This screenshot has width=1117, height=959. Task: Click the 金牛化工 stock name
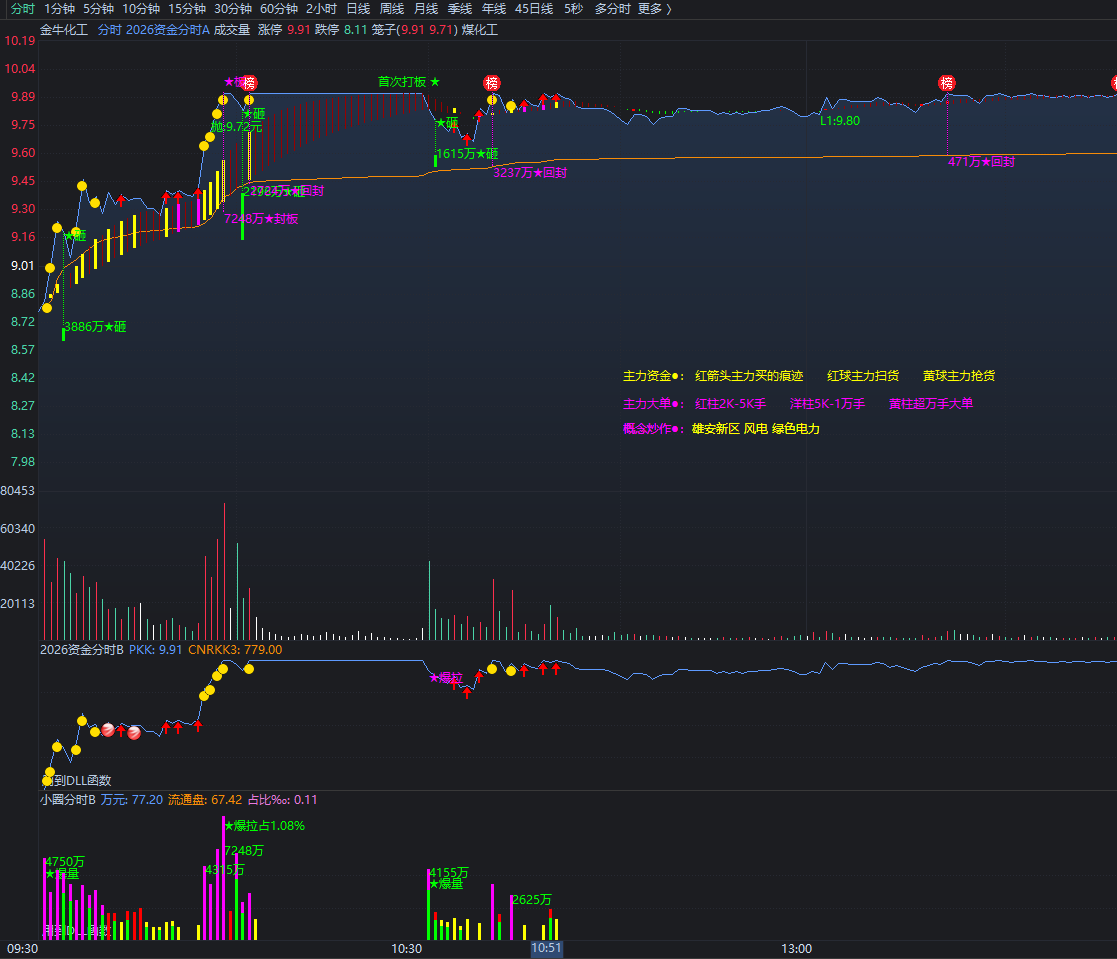tap(64, 30)
